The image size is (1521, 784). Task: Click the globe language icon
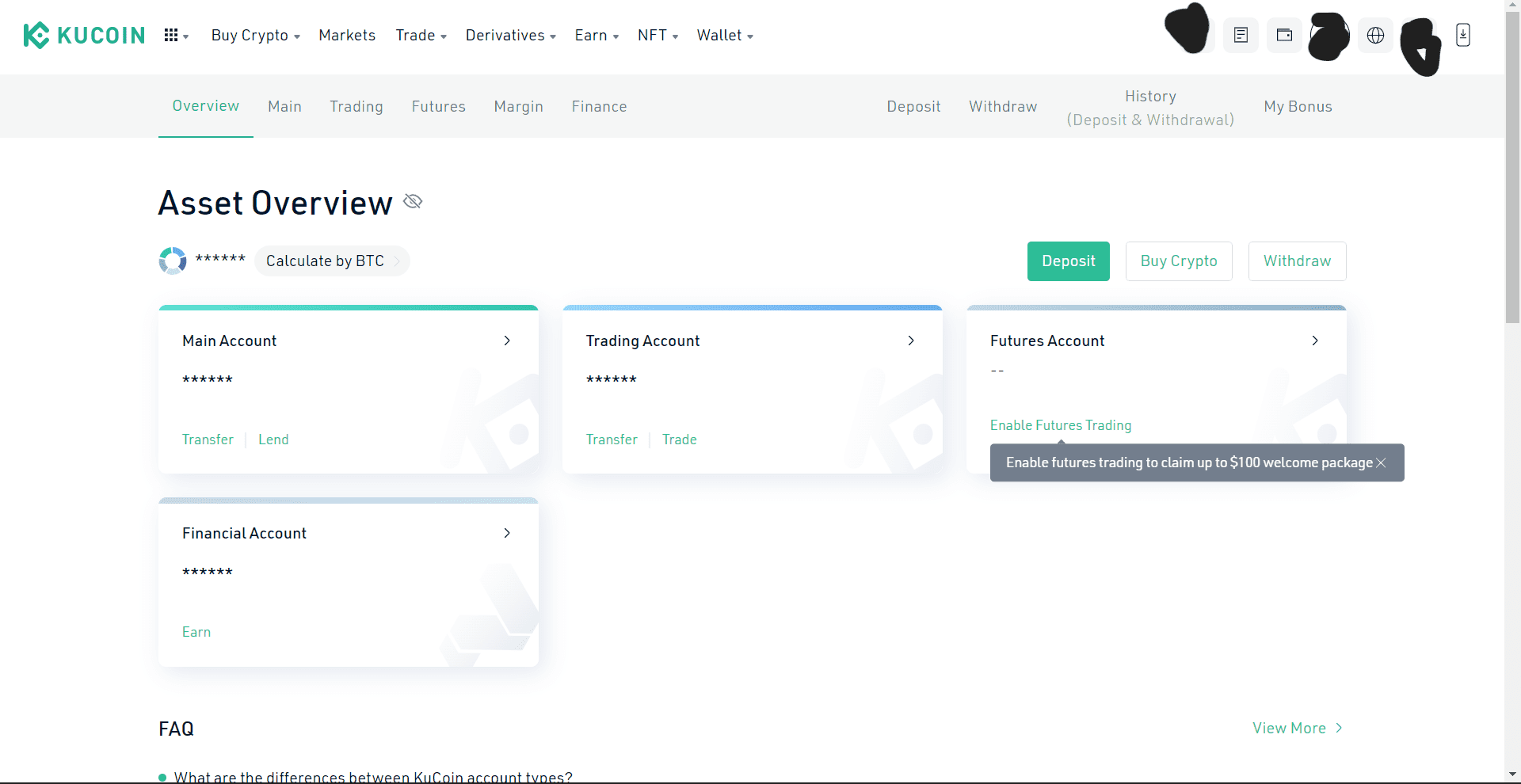1375,36
